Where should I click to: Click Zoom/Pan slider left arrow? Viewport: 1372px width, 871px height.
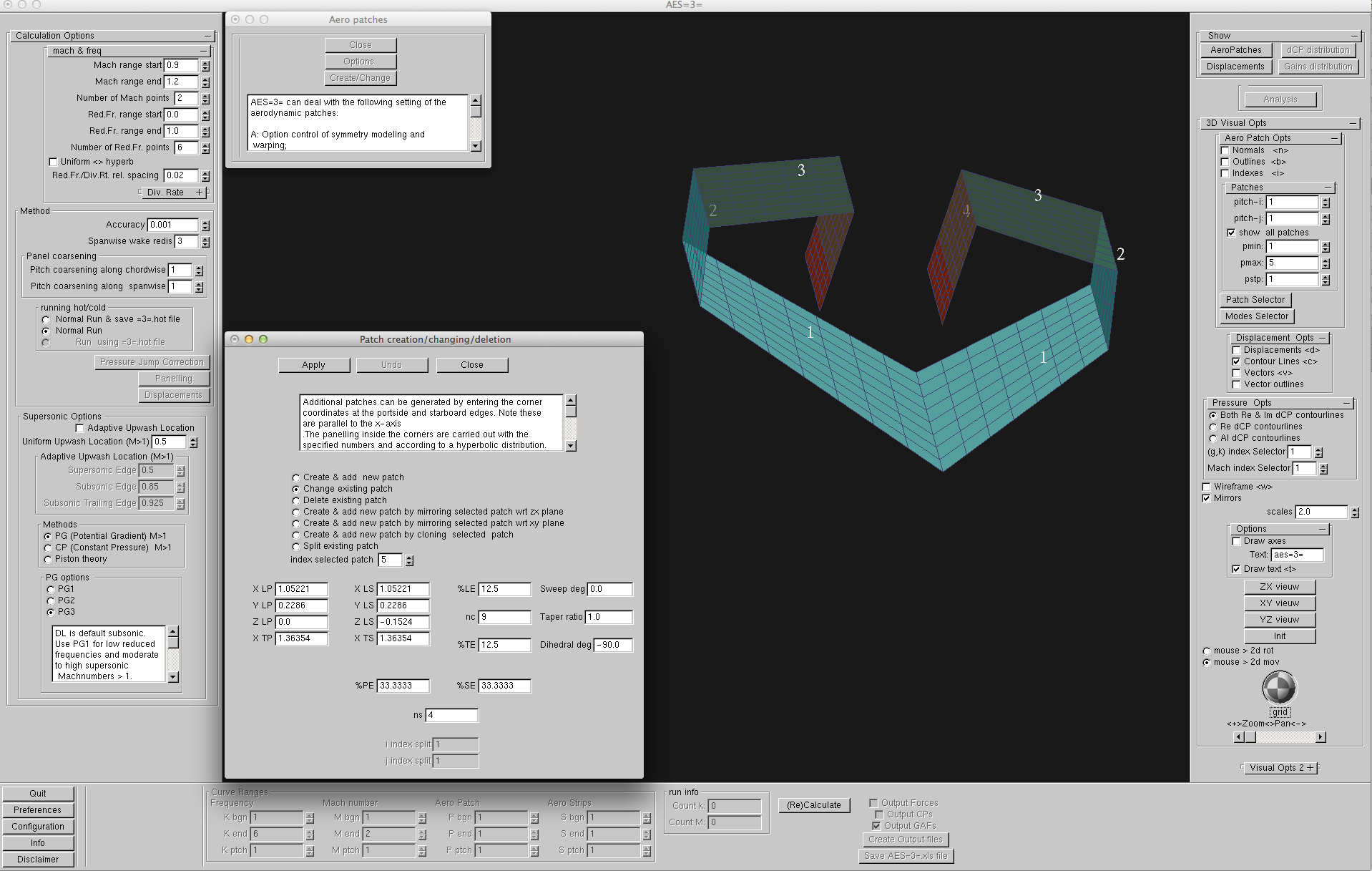click(1239, 737)
